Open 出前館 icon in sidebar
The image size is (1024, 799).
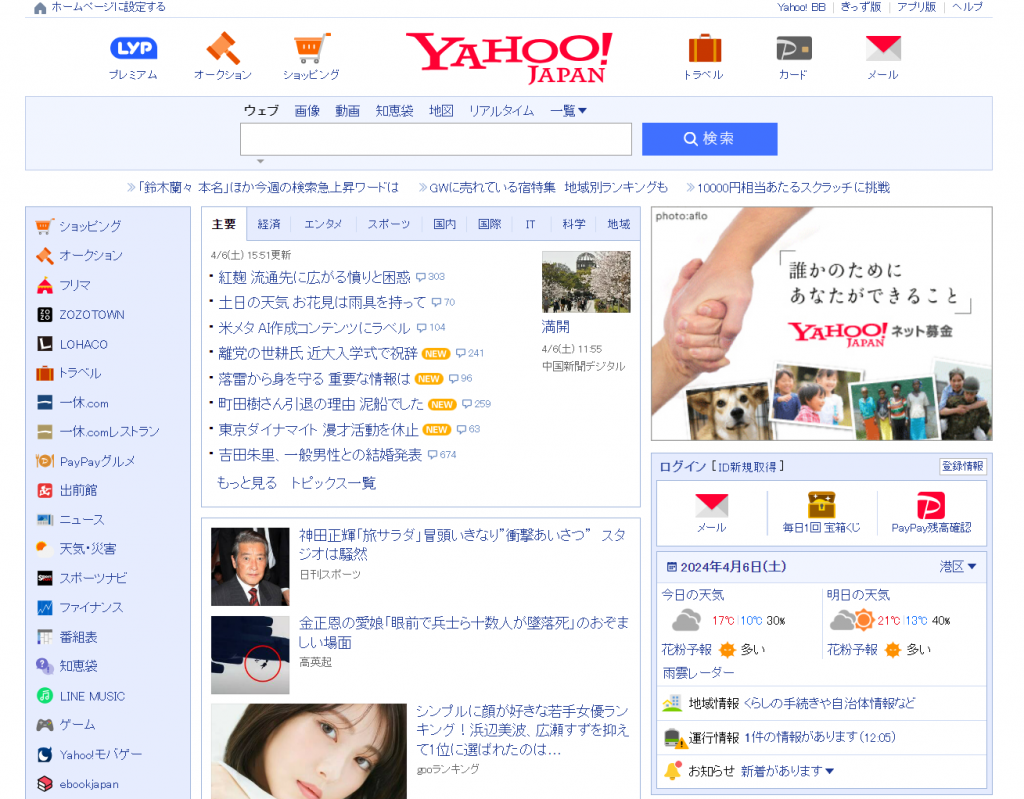point(44,491)
